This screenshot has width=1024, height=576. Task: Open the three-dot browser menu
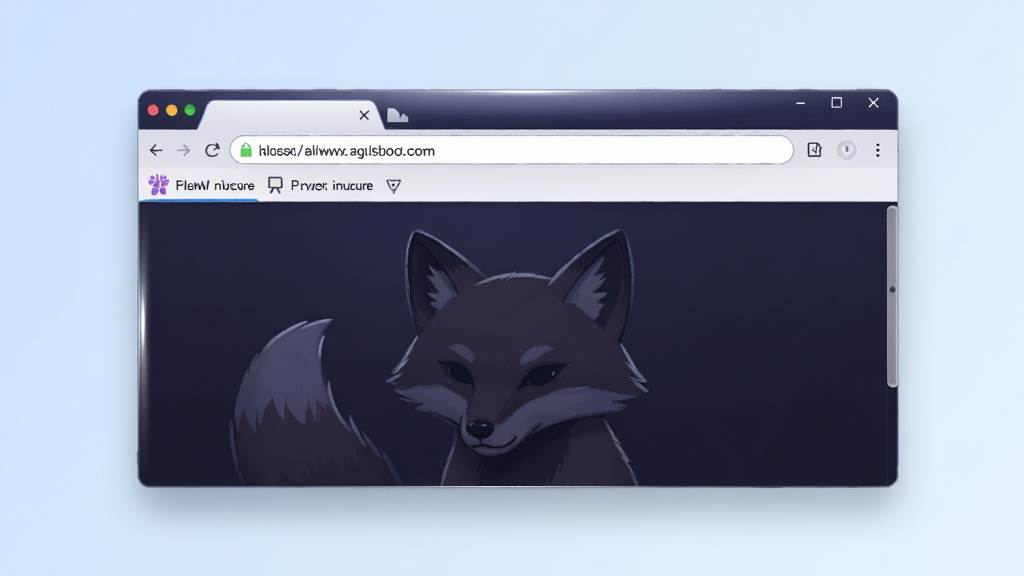(878, 150)
